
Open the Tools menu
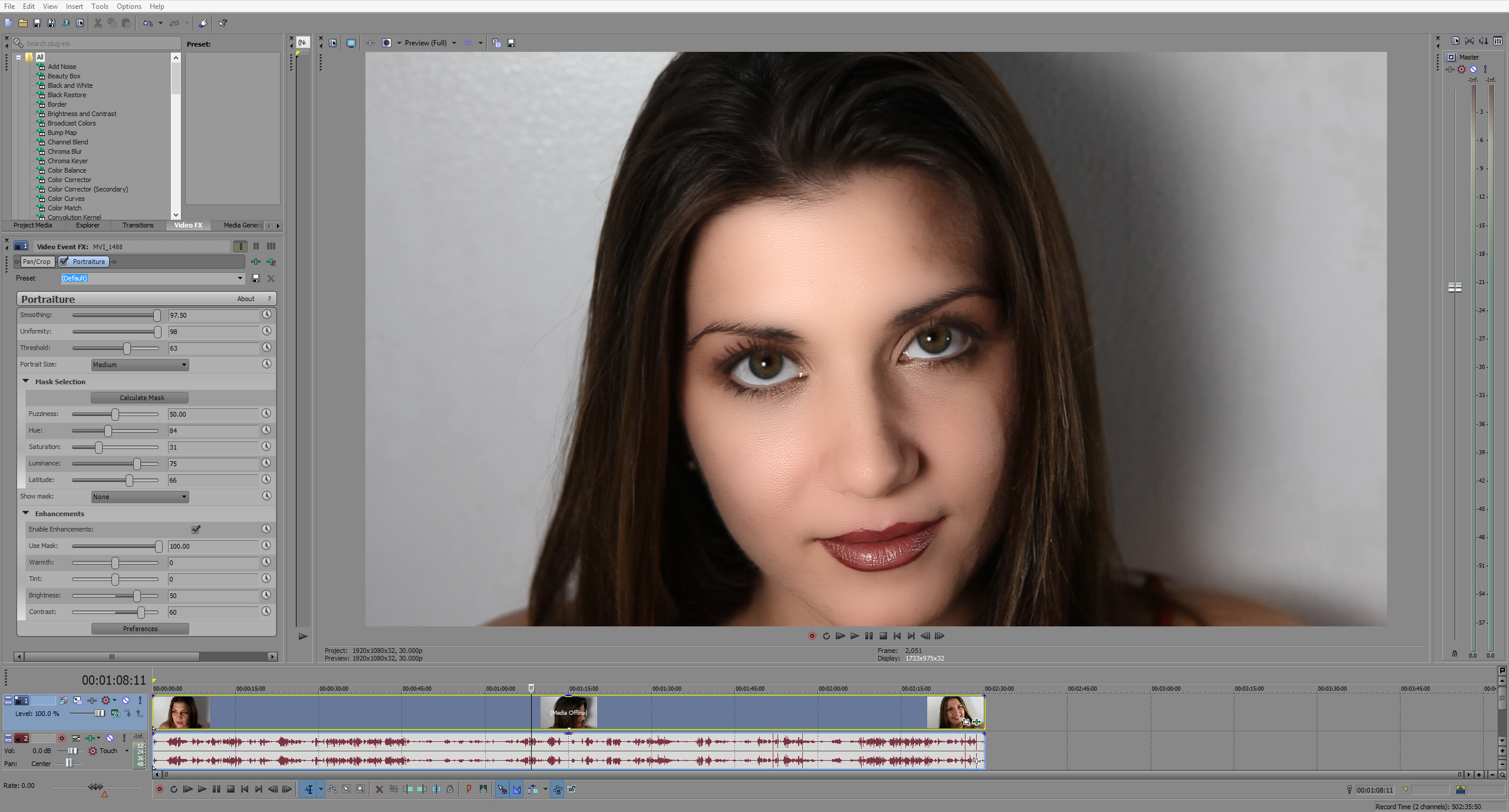pyautogui.click(x=100, y=6)
